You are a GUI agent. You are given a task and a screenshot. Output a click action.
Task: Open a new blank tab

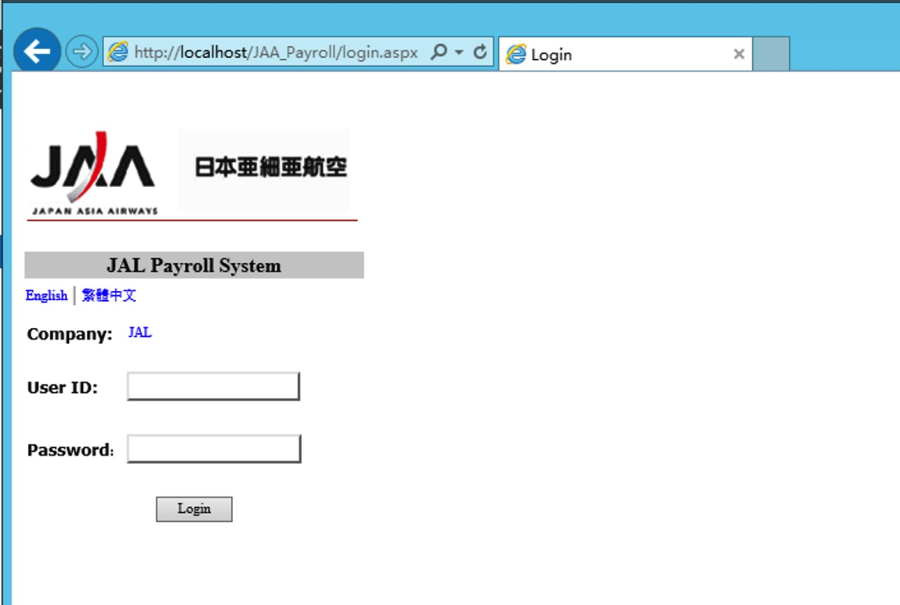770,55
